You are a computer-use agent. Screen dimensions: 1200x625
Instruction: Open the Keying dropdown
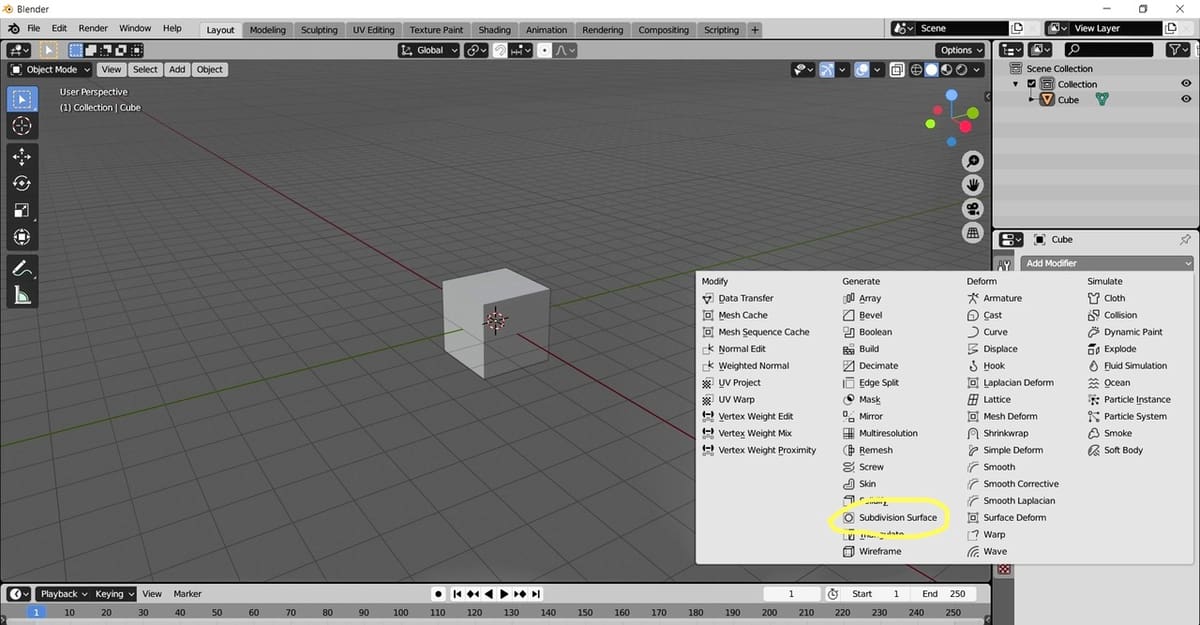click(x=115, y=594)
